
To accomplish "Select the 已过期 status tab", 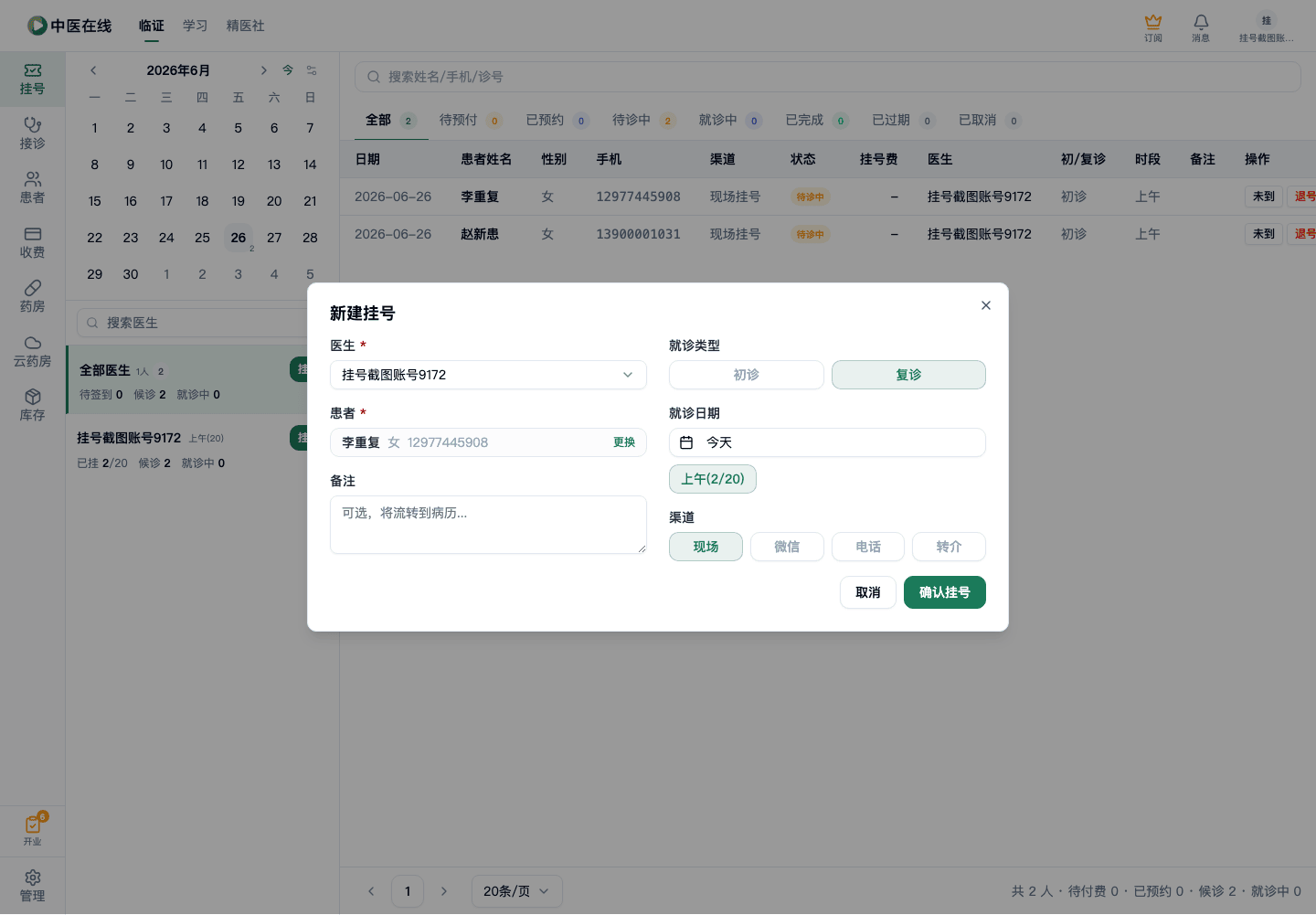I will [903, 120].
